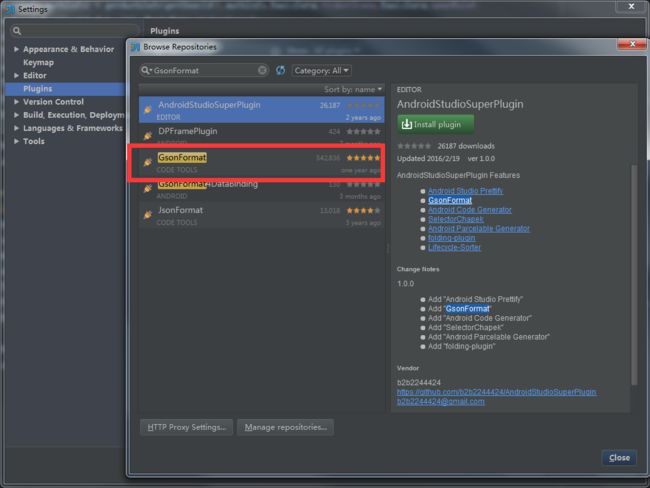Select Plugins in Settings tree
Viewport: 650px width, 488px height.
click(65, 89)
